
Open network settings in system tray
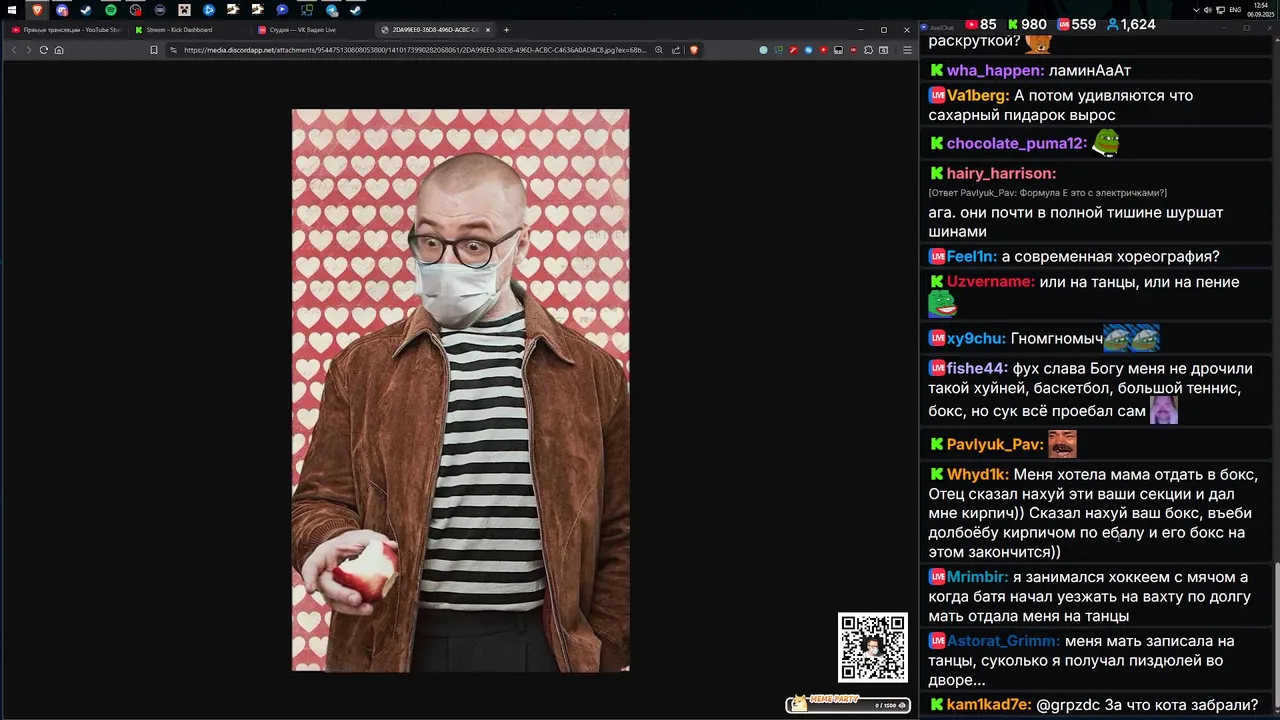click(x=1220, y=10)
